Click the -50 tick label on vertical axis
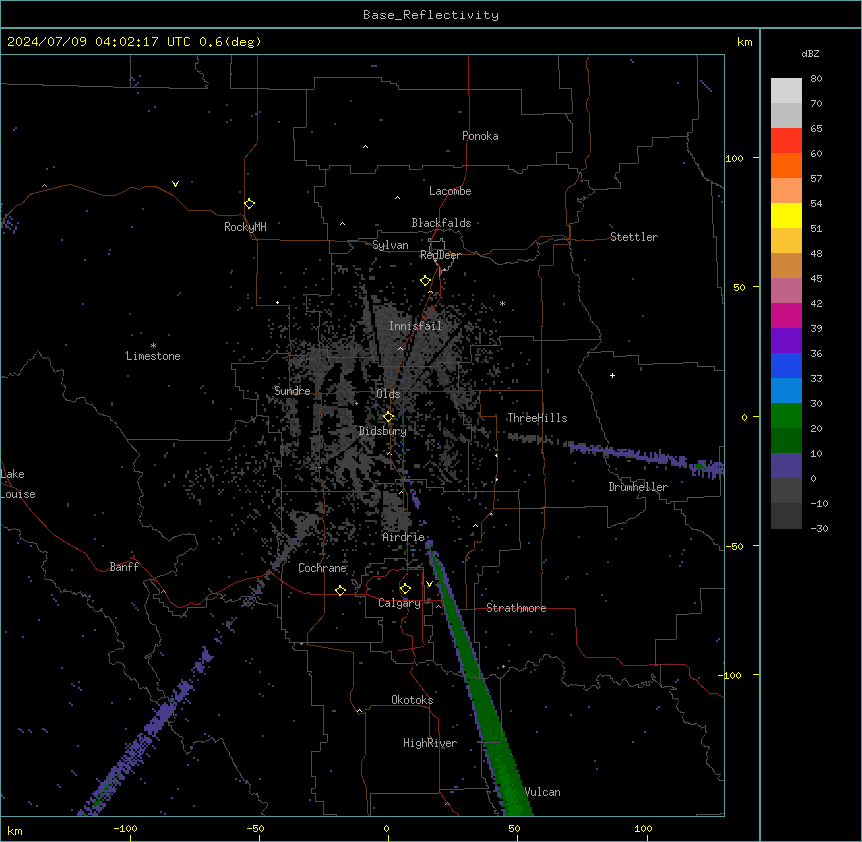The width and height of the screenshot is (862, 842). point(734,546)
